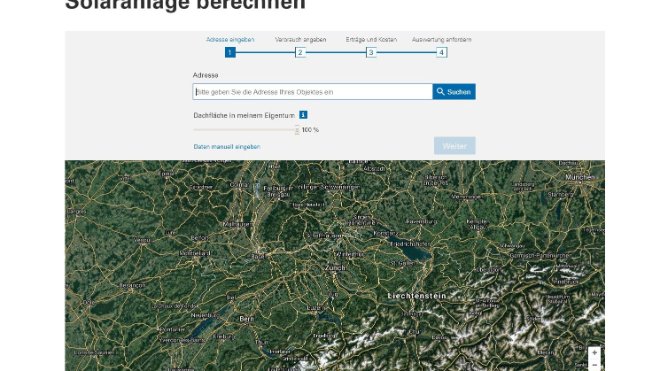This screenshot has height=371, width=660.
Task: Click the roof ownership percentage slider handle
Action: point(297,130)
